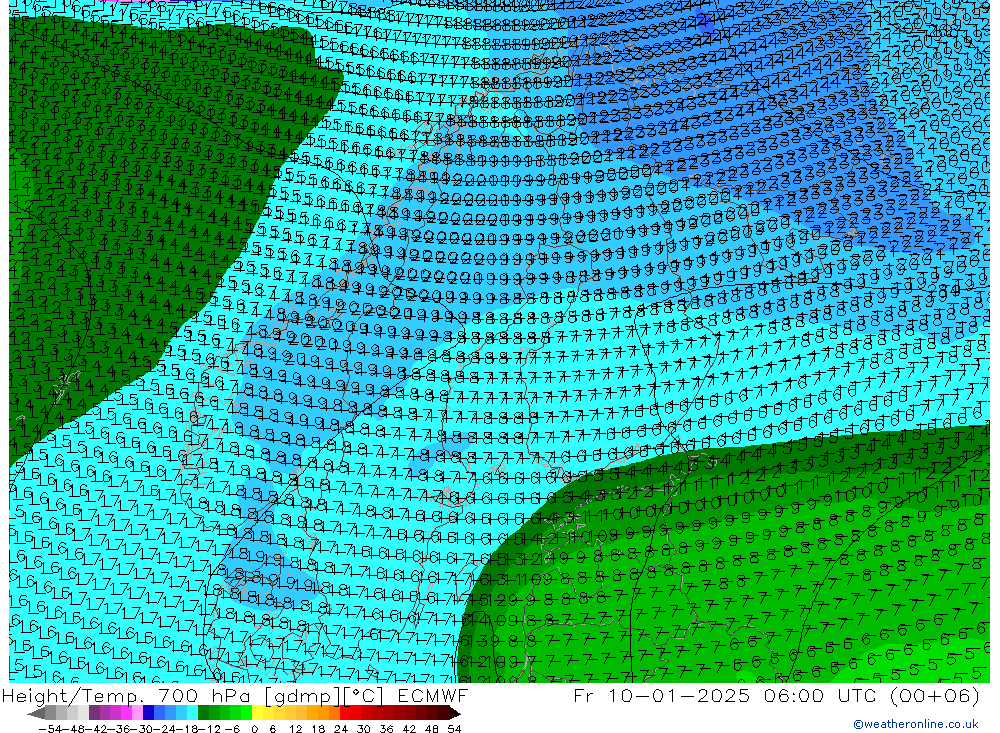Click the '[°C]' unit label in the title
The width and height of the screenshot is (1000, 733).
click(x=363, y=695)
